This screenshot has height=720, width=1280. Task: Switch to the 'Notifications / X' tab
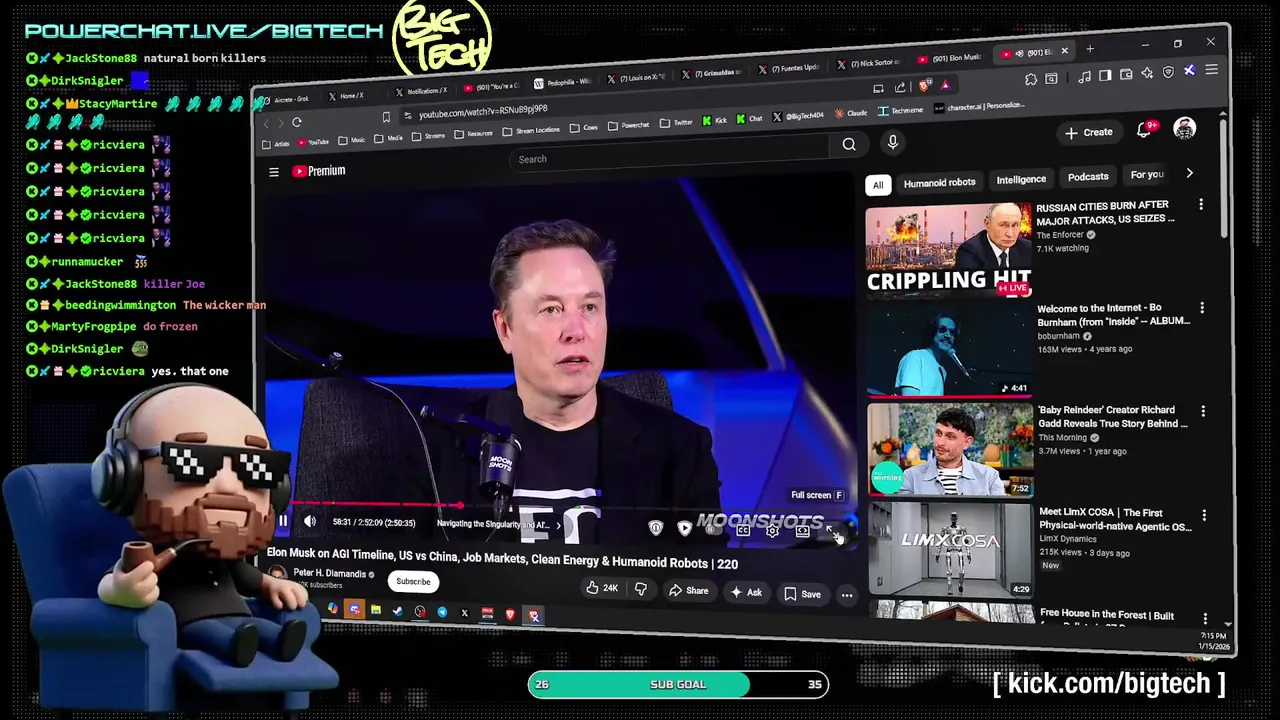point(421,91)
